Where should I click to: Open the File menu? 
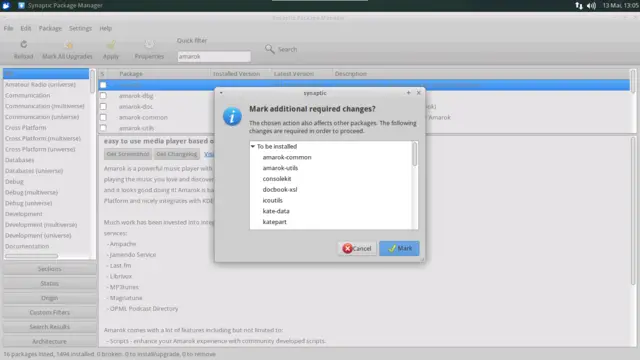coord(8,28)
